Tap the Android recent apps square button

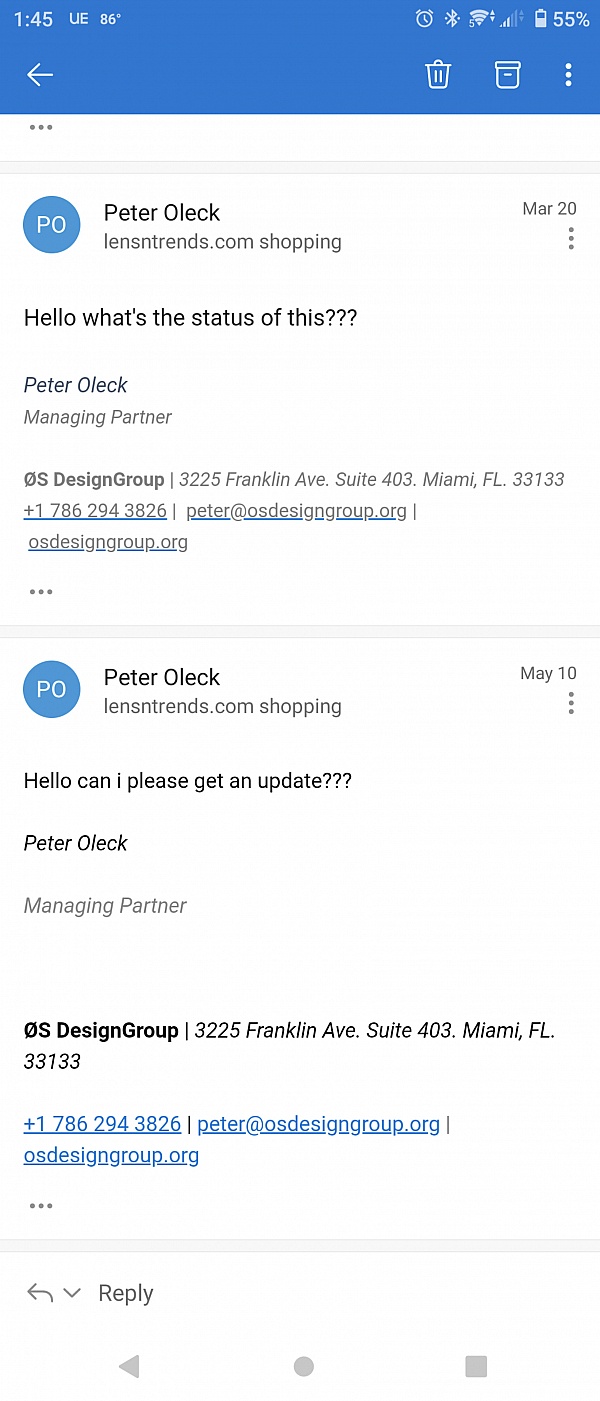click(476, 1366)
